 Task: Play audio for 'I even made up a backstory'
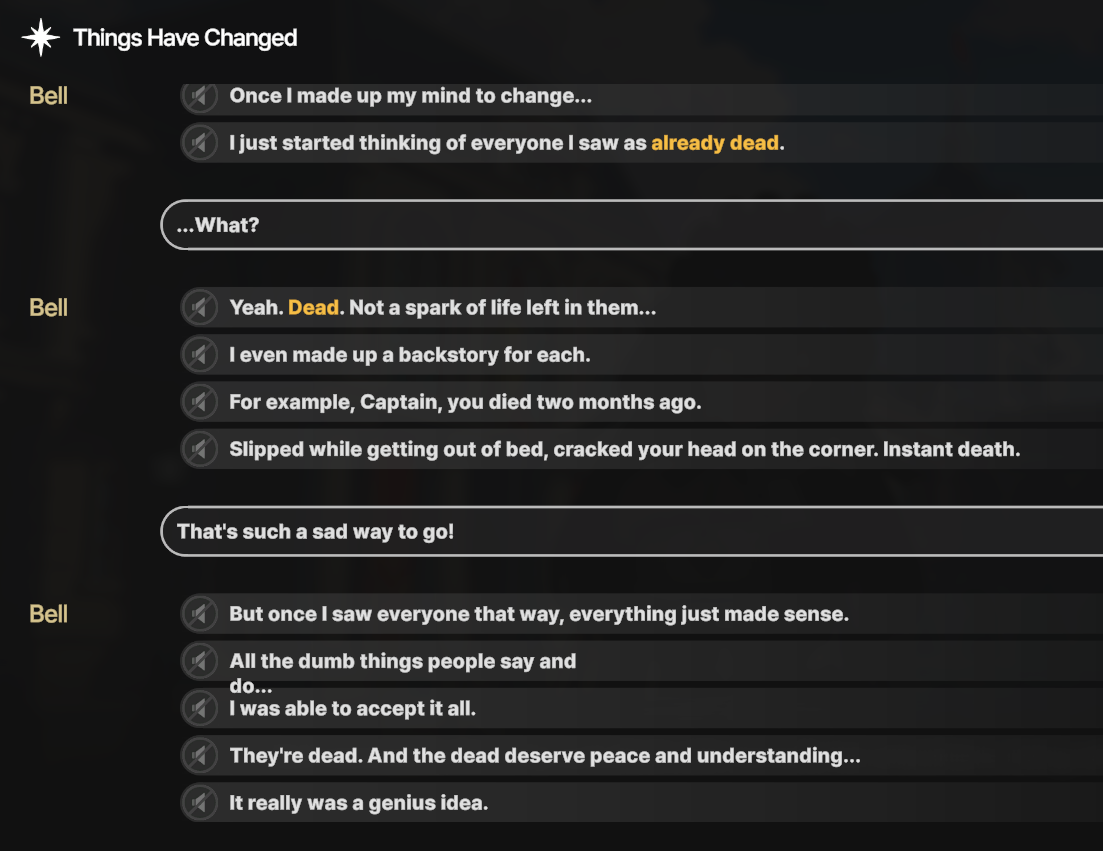point(200,355)
